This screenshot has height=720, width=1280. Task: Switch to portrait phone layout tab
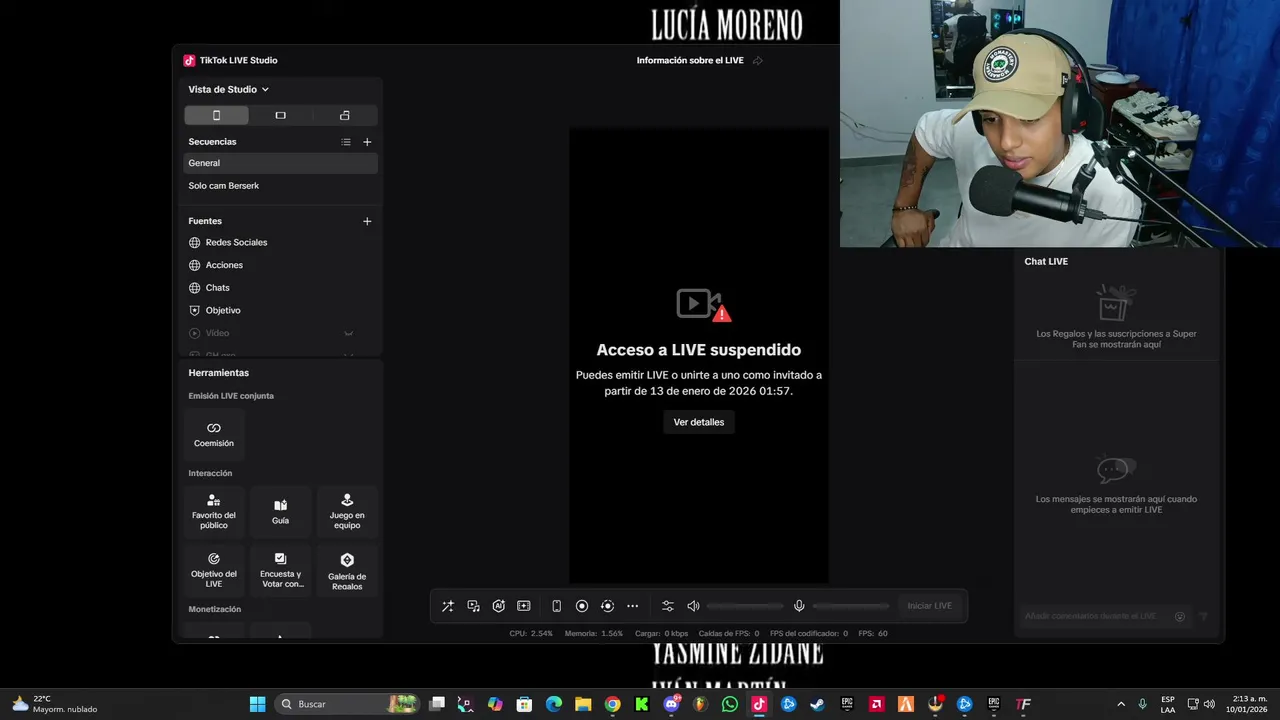click(216, 115)
